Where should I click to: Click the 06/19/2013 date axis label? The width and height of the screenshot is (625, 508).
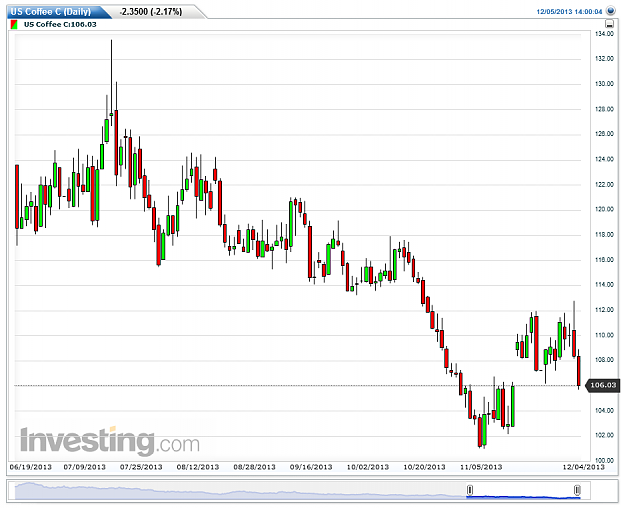coord(31,467)
